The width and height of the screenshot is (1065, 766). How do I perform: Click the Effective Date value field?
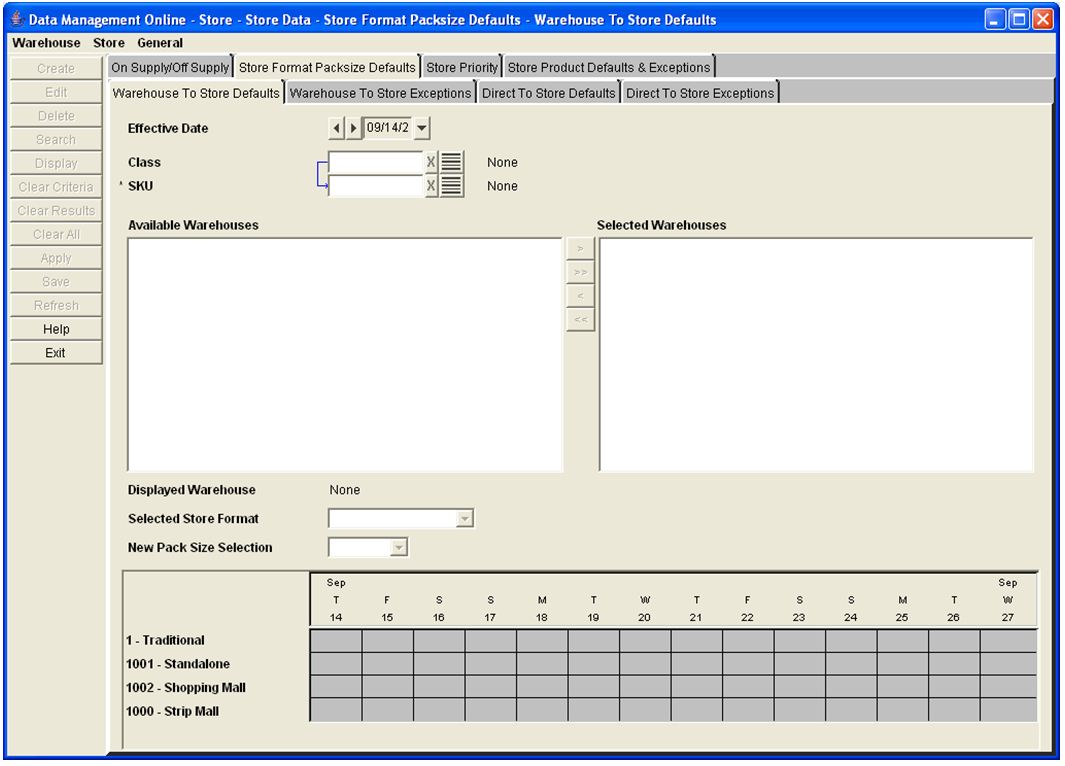click(388, 128)
